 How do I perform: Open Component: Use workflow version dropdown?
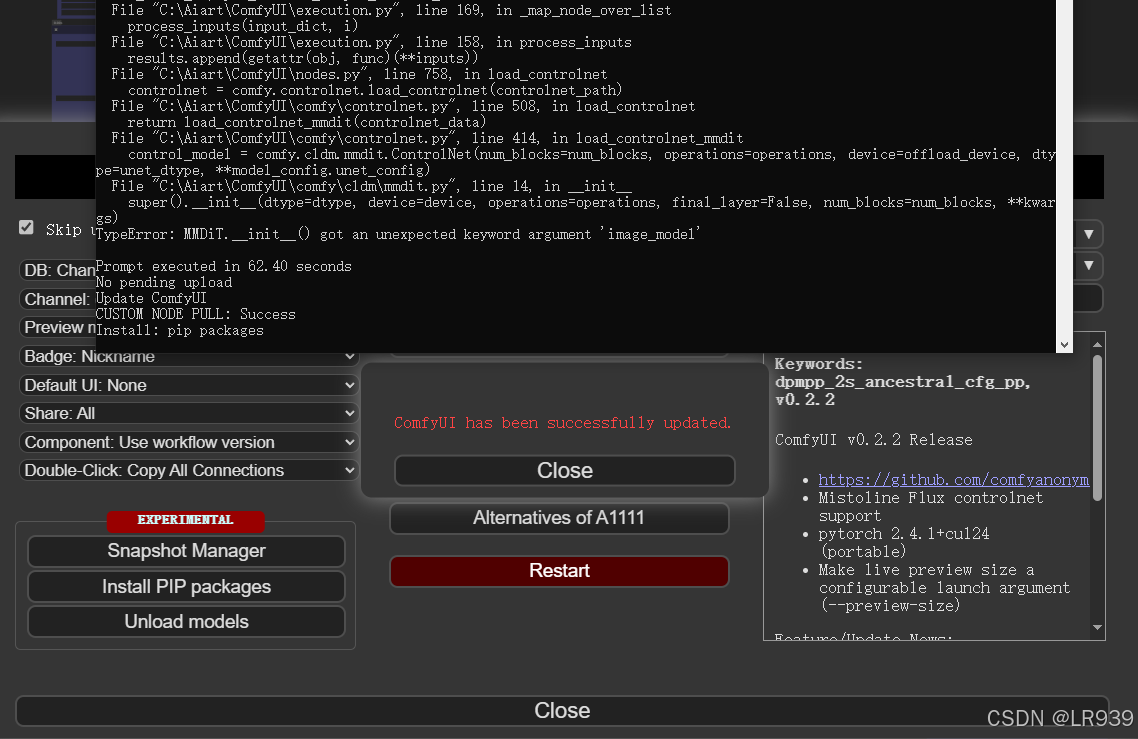(x=189, y=442)
